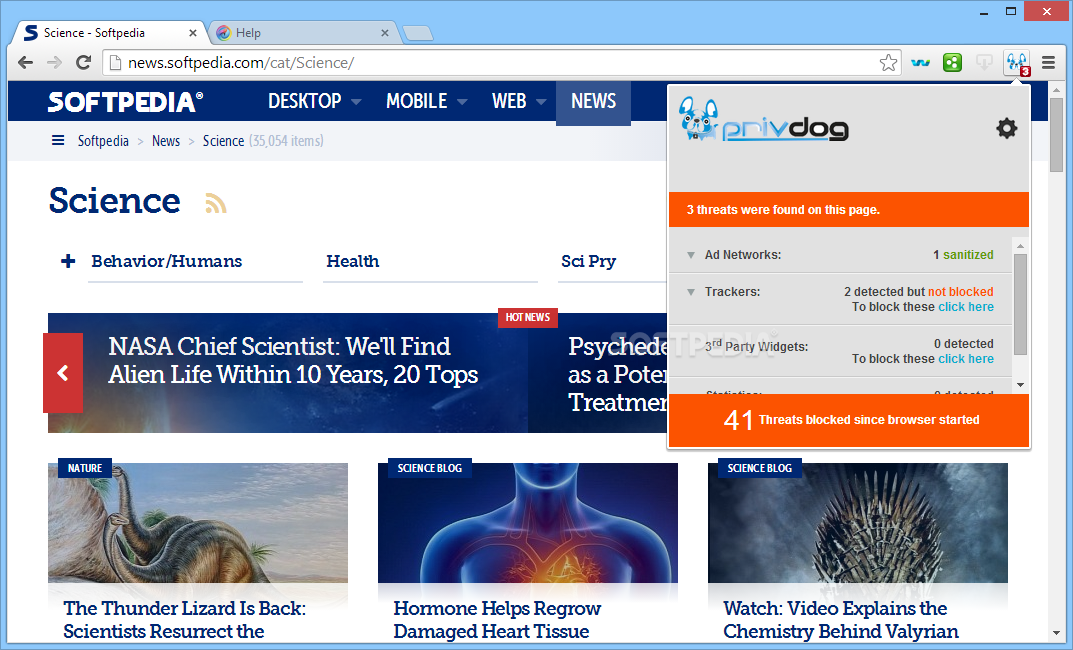Expand the Trackers section

(691, 292)
